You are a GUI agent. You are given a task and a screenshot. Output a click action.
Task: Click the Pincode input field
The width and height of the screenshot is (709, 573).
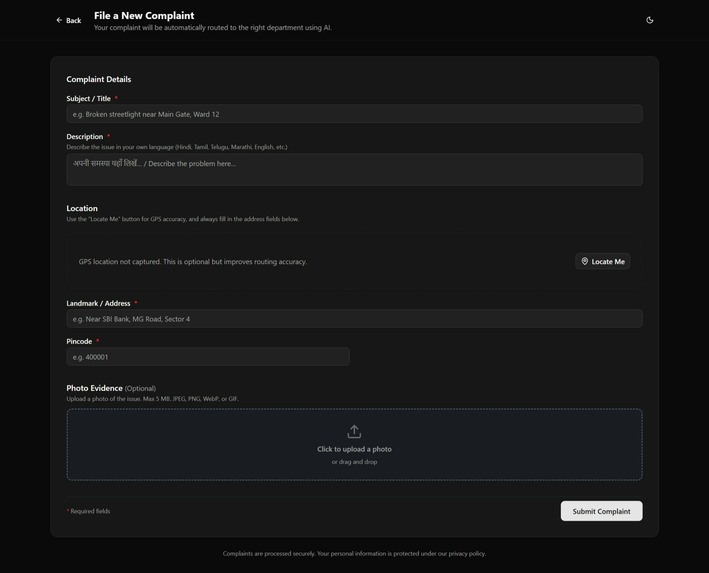pos(208,357)
